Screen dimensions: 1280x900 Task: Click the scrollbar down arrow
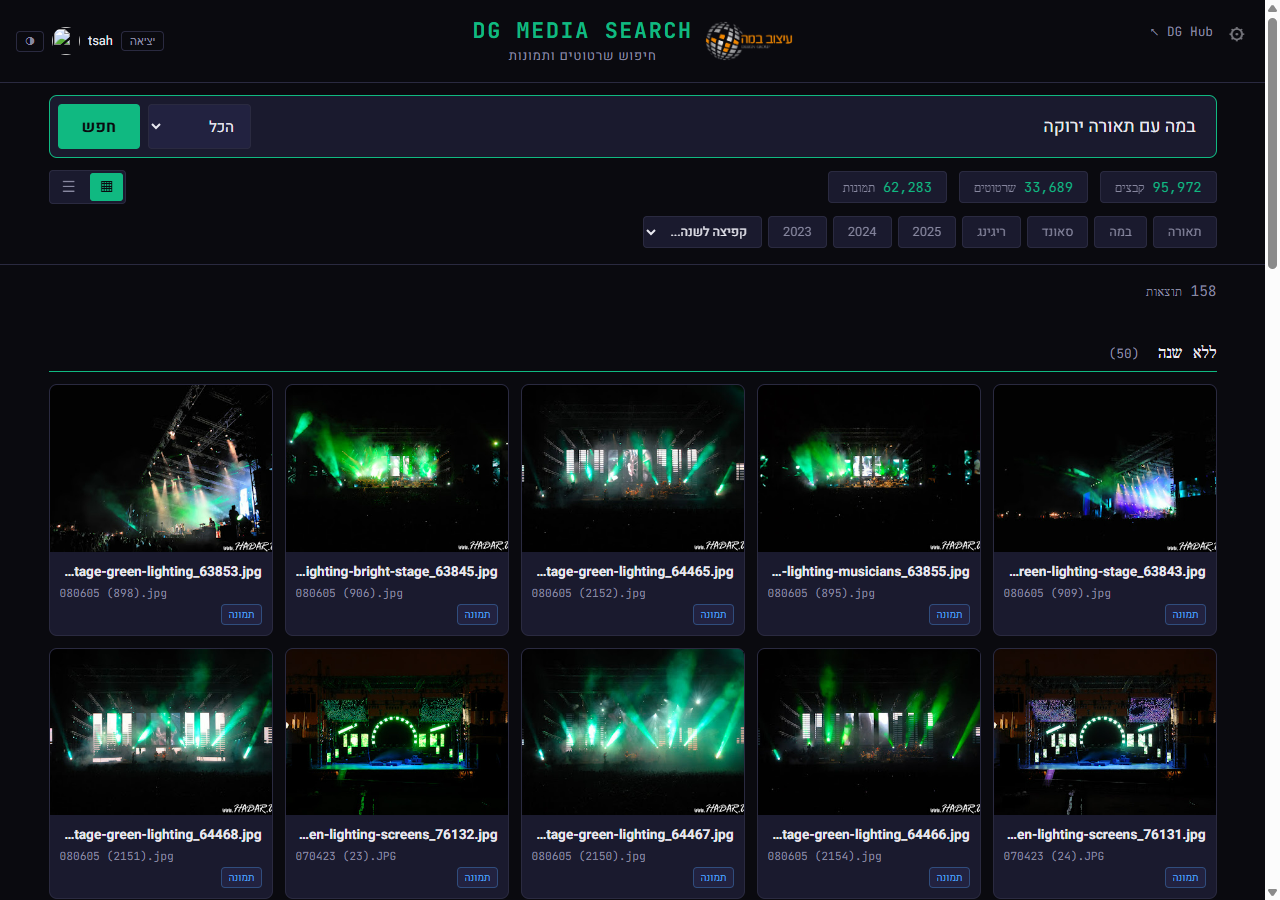[1272, 892]
